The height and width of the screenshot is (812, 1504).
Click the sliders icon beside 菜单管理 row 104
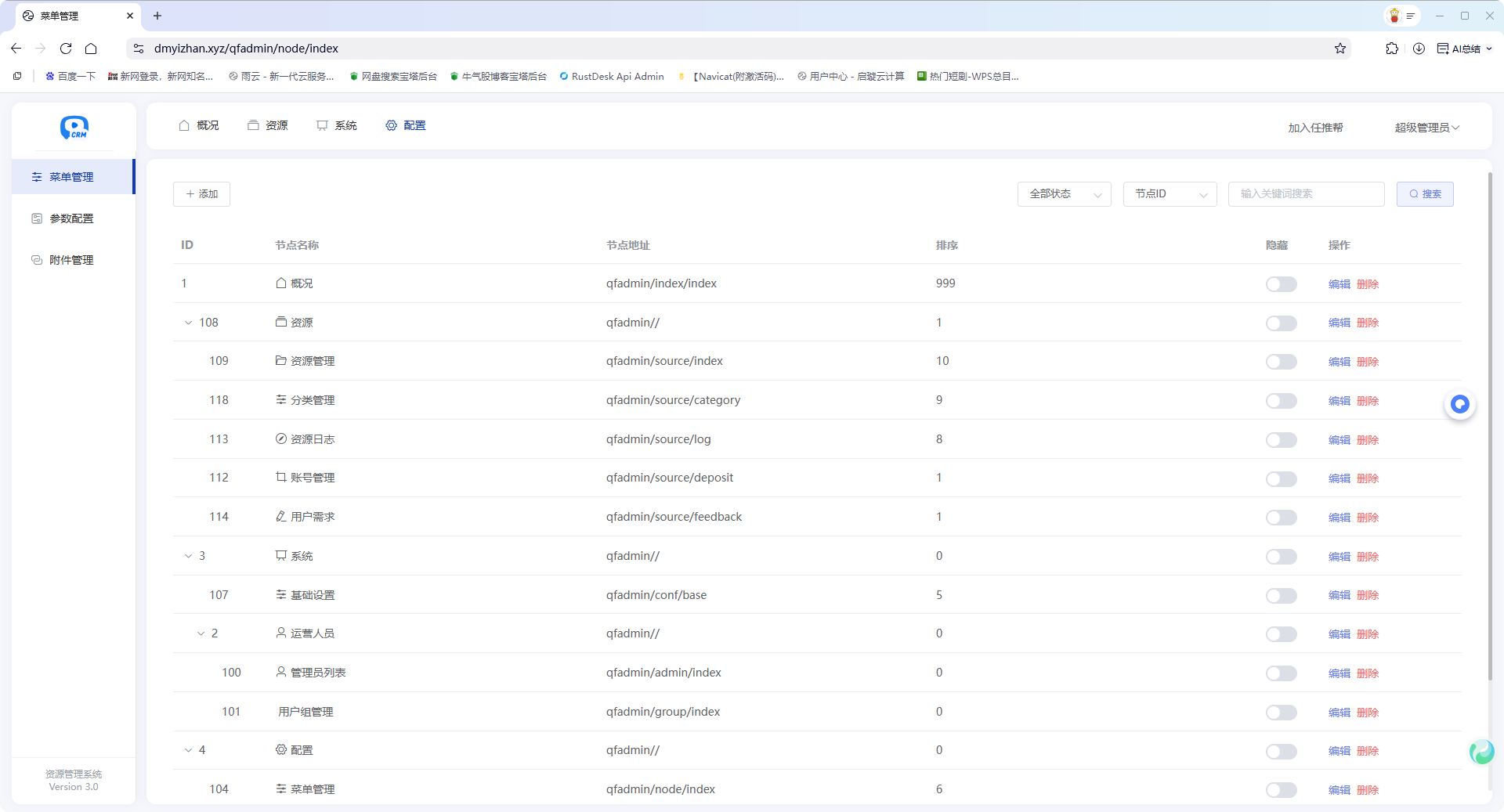pyautogui.click(x=281, y=789)
